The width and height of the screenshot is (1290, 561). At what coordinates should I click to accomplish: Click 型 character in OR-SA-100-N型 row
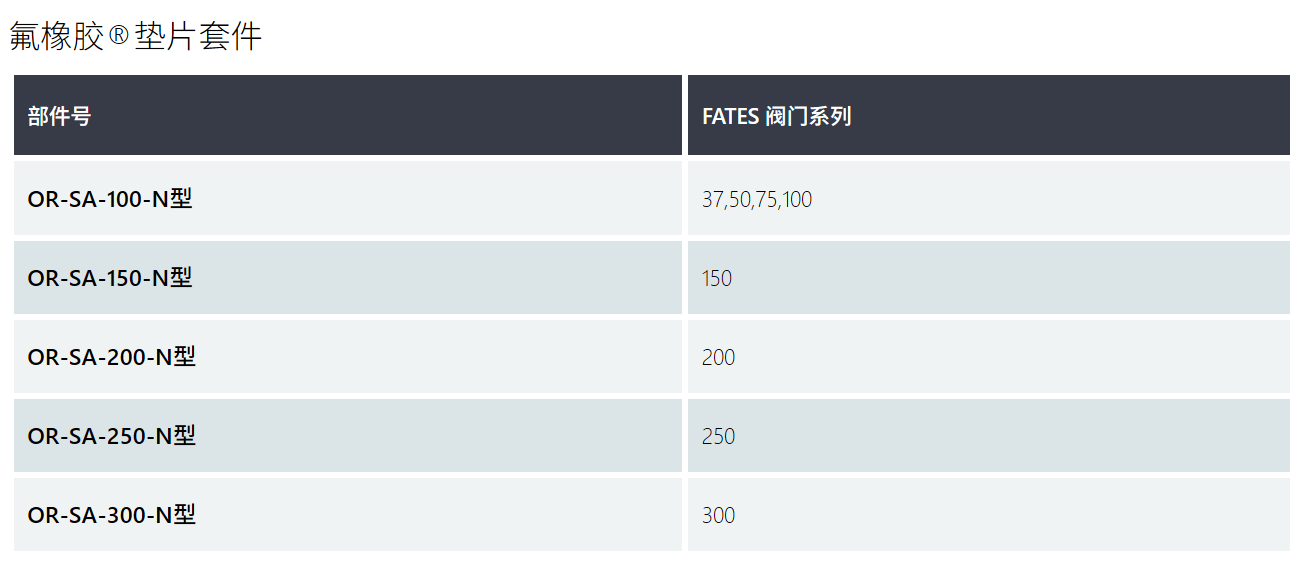[x=181, y=198]
